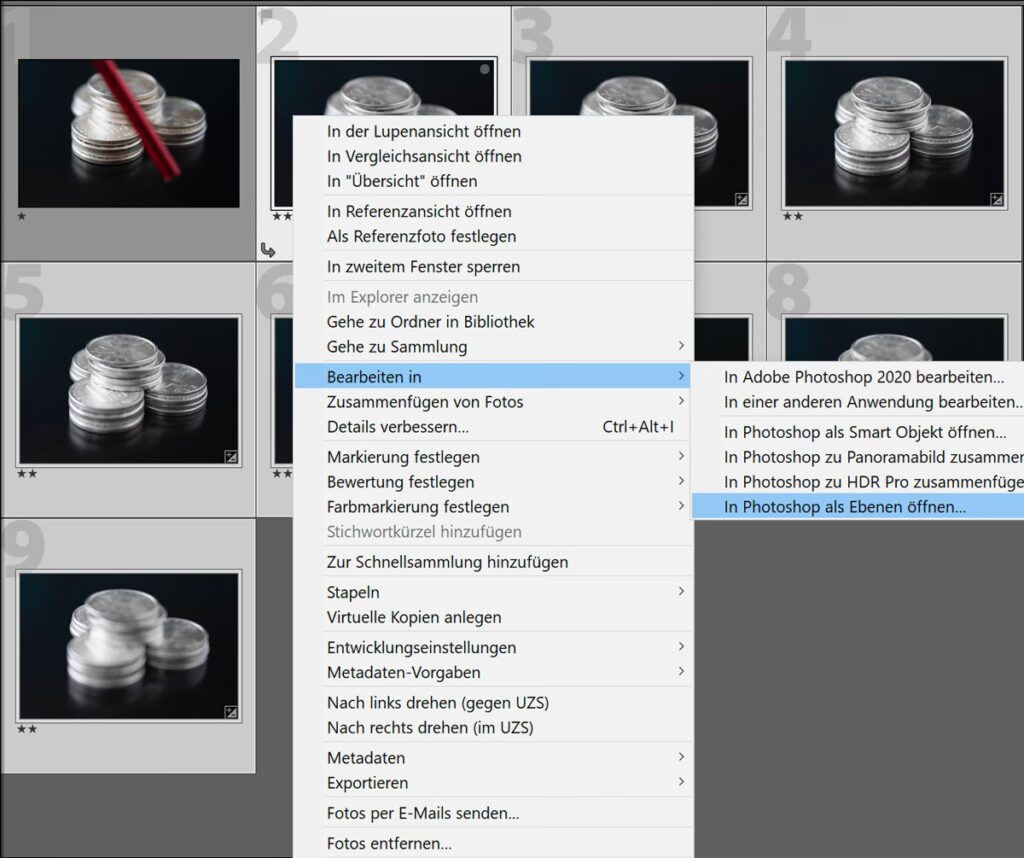Choose "Nach rechts drehen (im UZS)"
Image resolution: width=1024 pixels, height=858 pixels.
430,728
